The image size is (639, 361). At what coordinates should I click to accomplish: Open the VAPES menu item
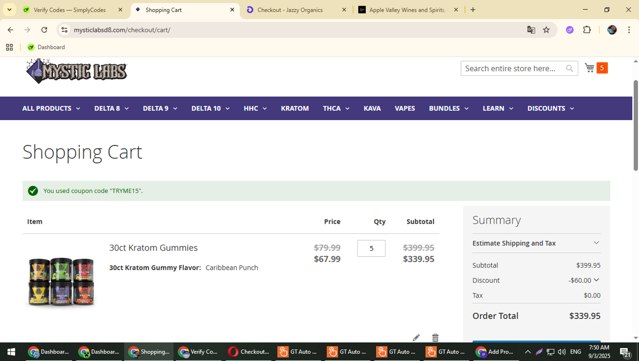[x=405, y=108]
